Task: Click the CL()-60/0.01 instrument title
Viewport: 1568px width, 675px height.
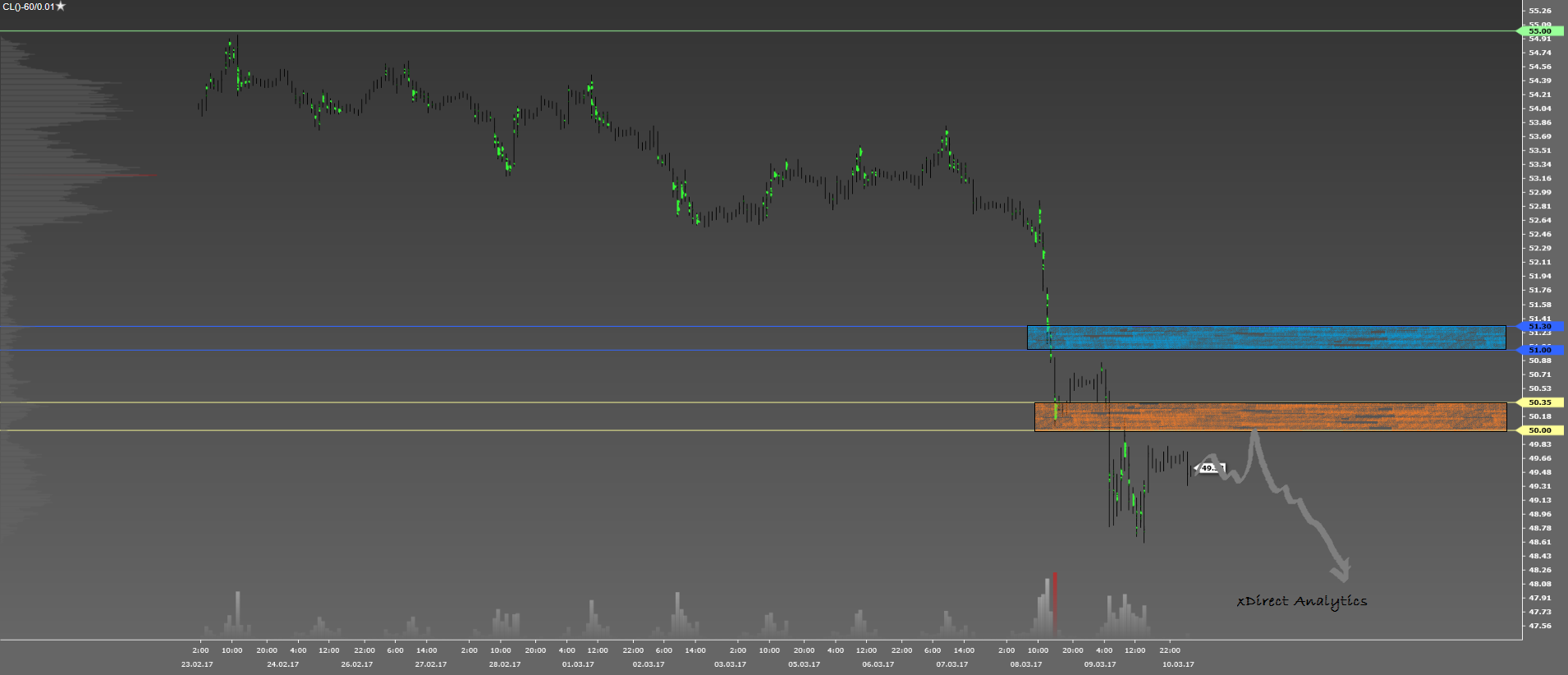Action: 28,7
